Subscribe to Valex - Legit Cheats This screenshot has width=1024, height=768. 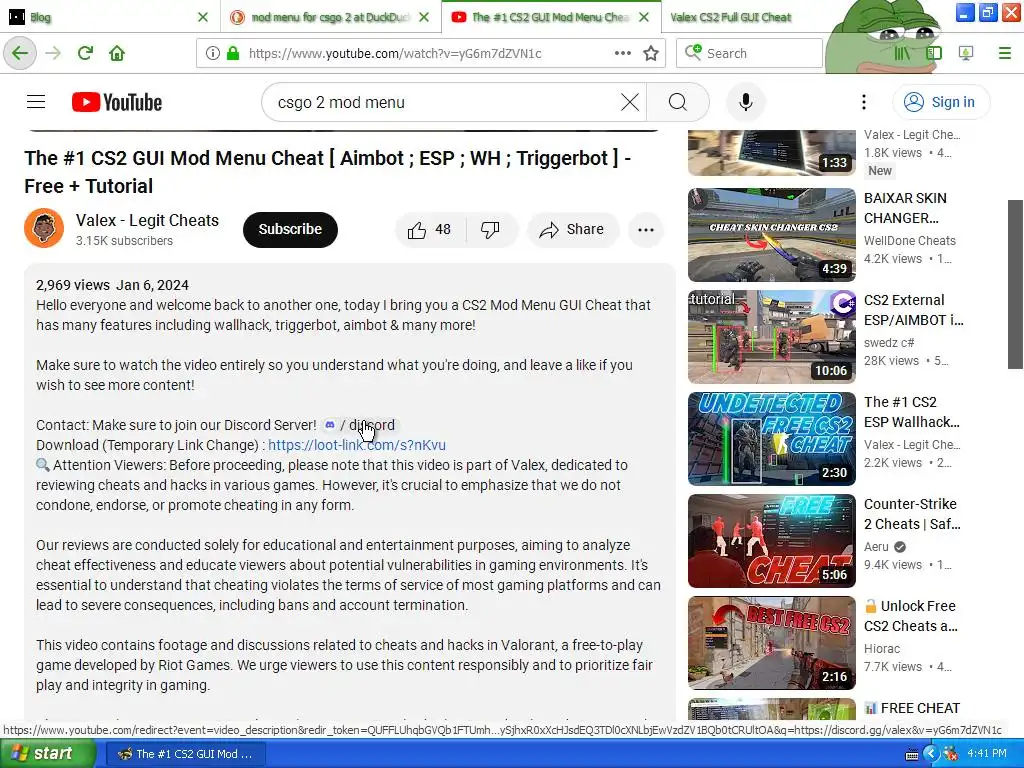point(290,229)
